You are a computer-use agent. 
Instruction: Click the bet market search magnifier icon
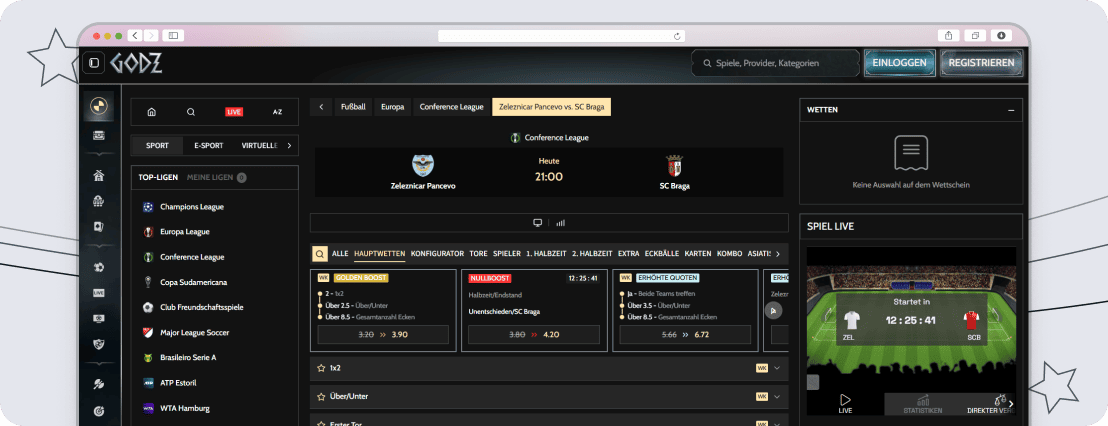[x=319, y=254]
